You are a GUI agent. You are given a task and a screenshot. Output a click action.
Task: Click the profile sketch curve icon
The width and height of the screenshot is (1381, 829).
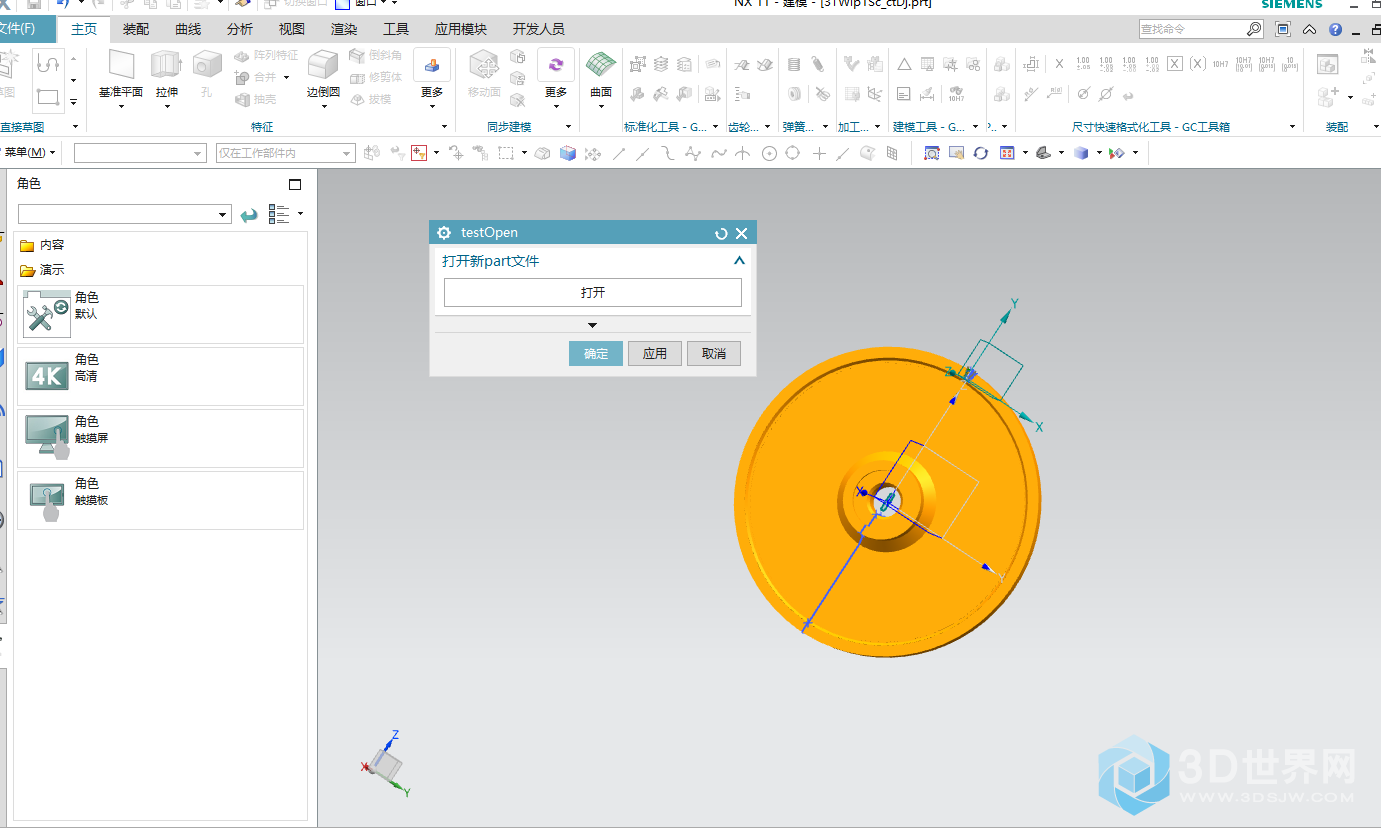point(48,64)
